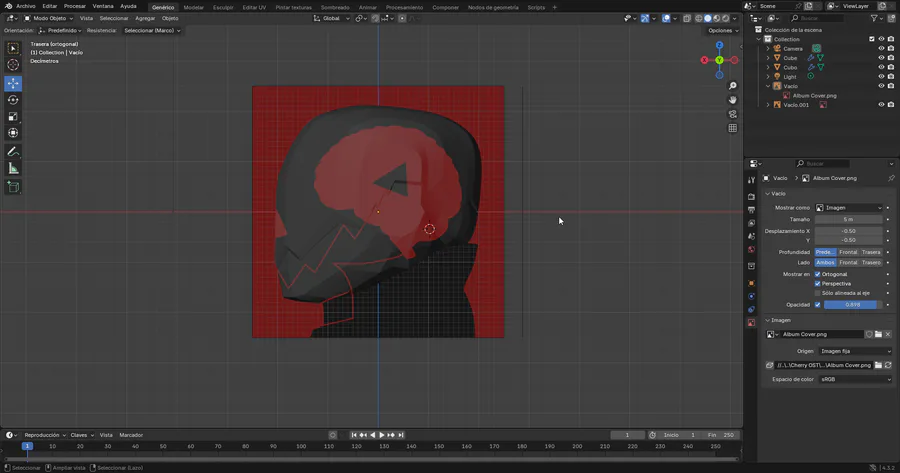
Task: Open the Origen Imagen fija dropdown
Action: (855, 351)
